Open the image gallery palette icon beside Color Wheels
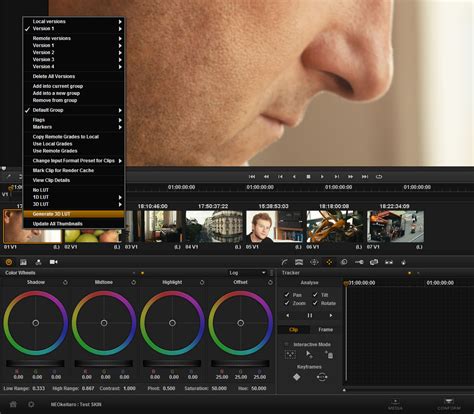Viewport: 474px width, 414px height. tap(23, 262)
